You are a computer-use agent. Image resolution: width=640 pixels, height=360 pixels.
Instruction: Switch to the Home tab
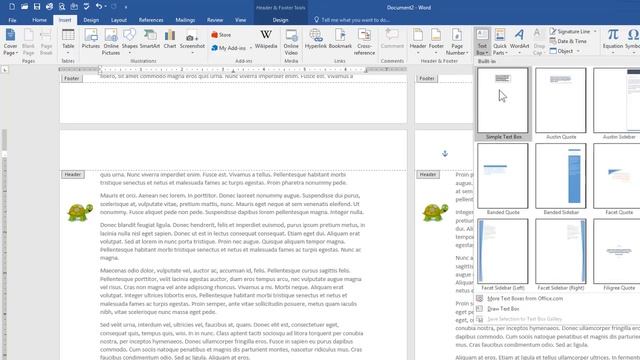click(x=39, y=20)
